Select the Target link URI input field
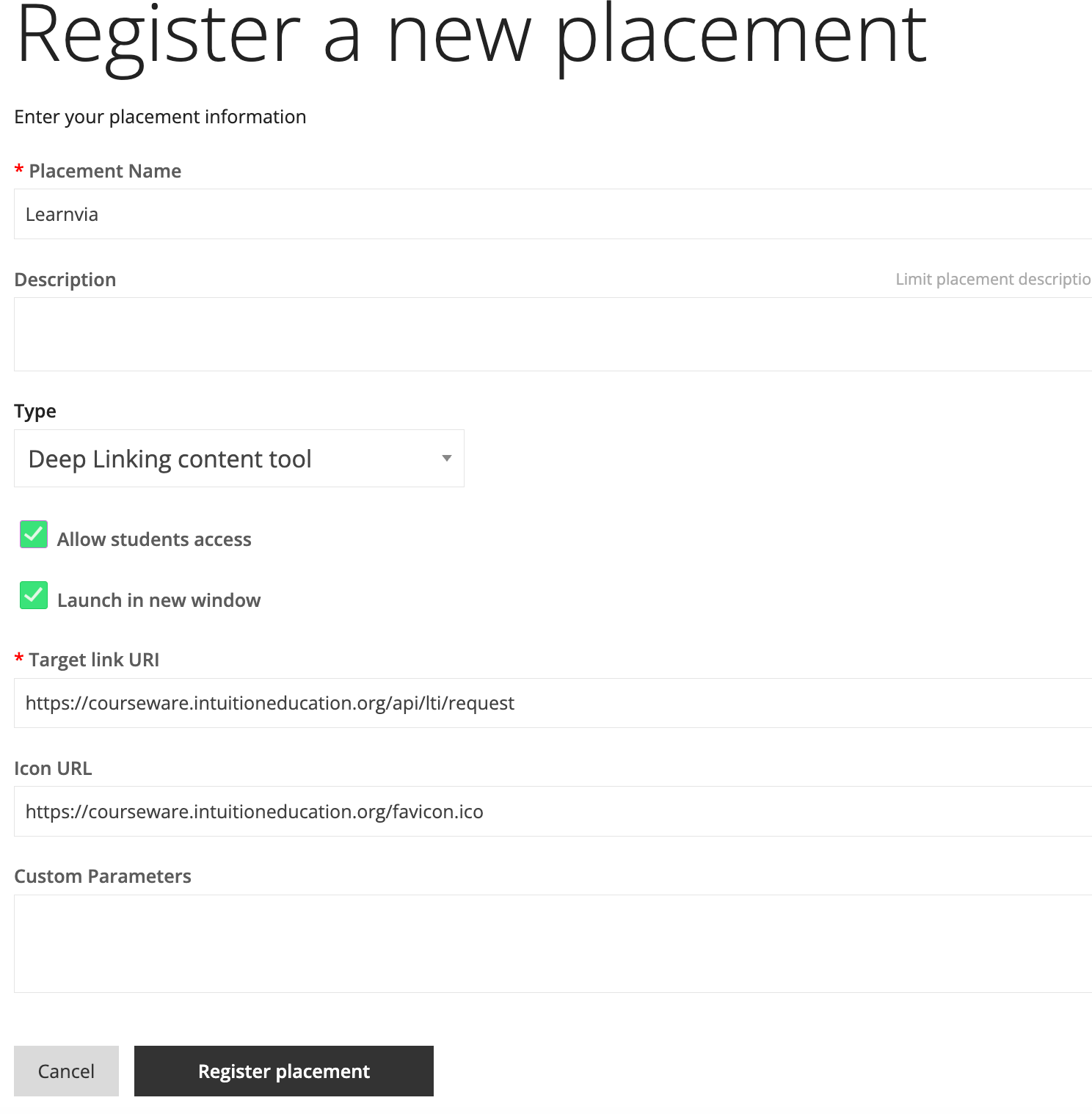1092x1114 pixels. point(553,703)
